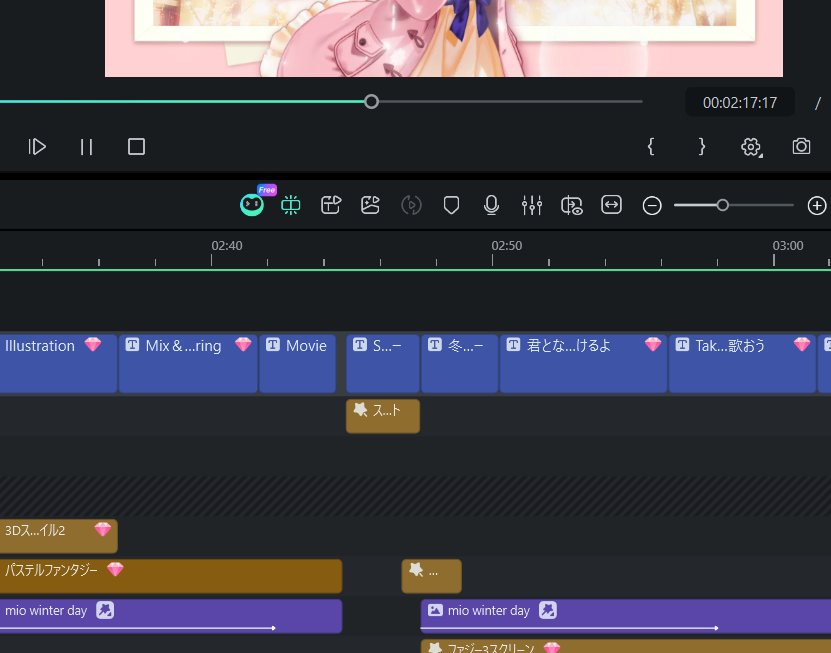Select the 君とな...けるよ title clip
Image resolution: width=831 pixels, height=653 pixels.
[584, 363]
